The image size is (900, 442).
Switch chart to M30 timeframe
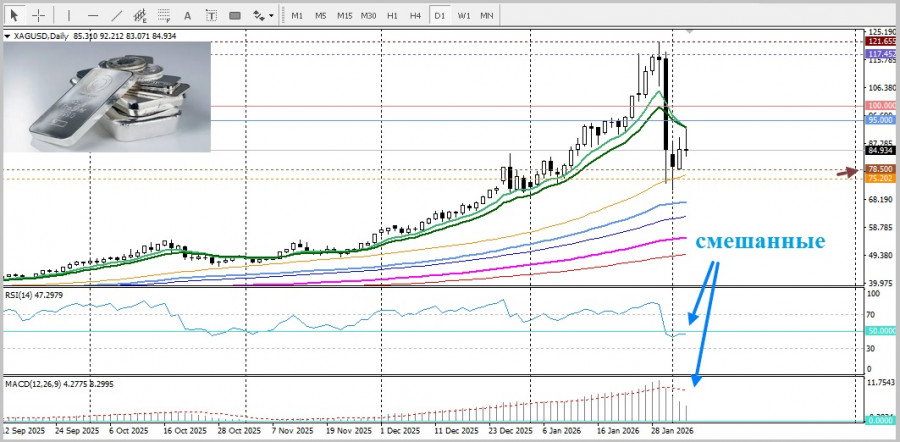(x=368, y=15)
